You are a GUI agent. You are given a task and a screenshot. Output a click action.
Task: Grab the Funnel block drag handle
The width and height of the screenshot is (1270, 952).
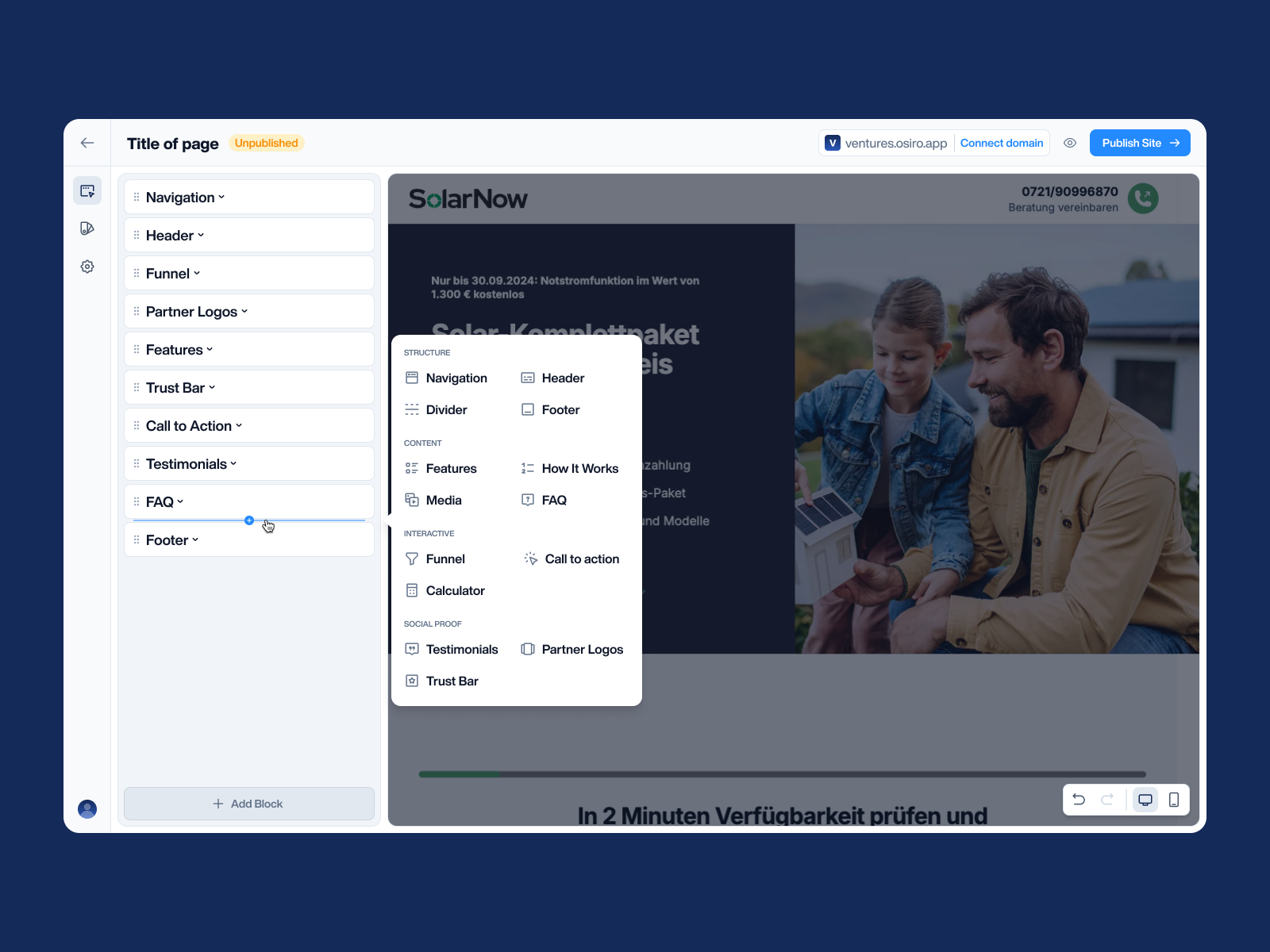coord(137,273)
